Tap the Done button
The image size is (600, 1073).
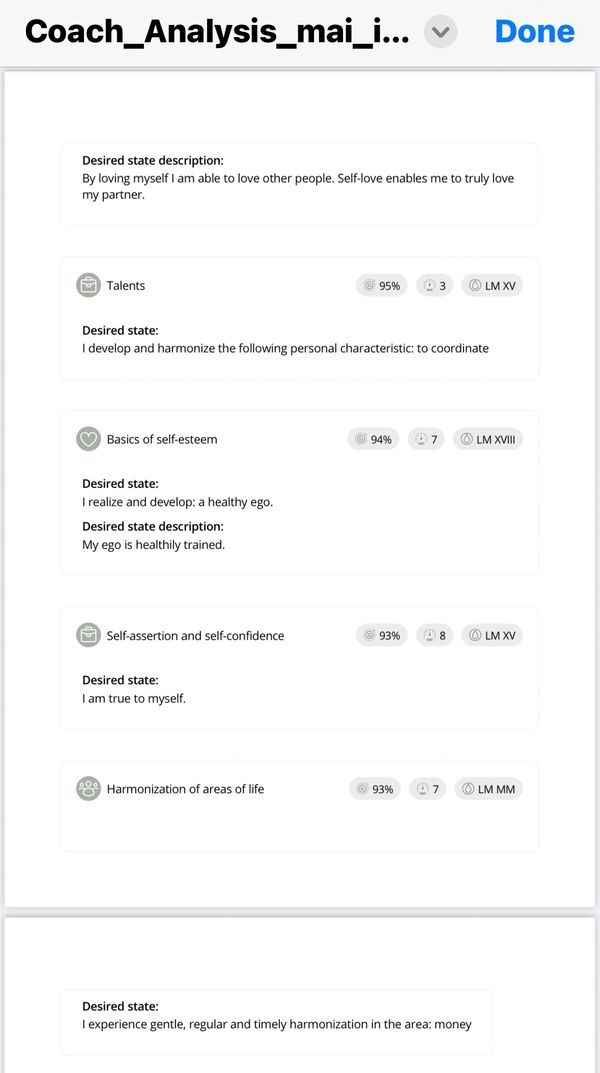click(x=534, y=32)
